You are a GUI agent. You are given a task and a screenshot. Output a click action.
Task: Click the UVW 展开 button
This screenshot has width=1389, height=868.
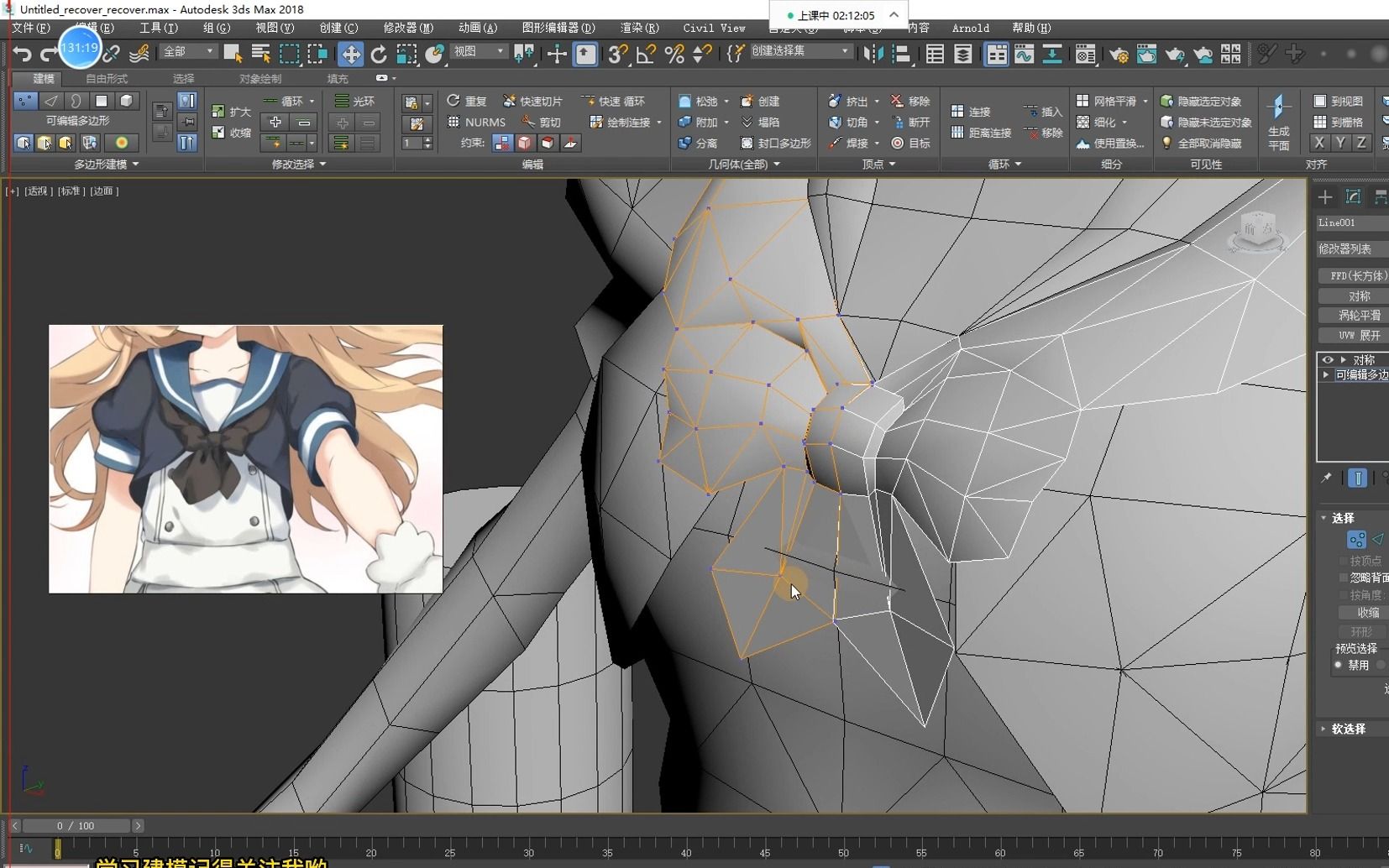(x=1358, y=335)
